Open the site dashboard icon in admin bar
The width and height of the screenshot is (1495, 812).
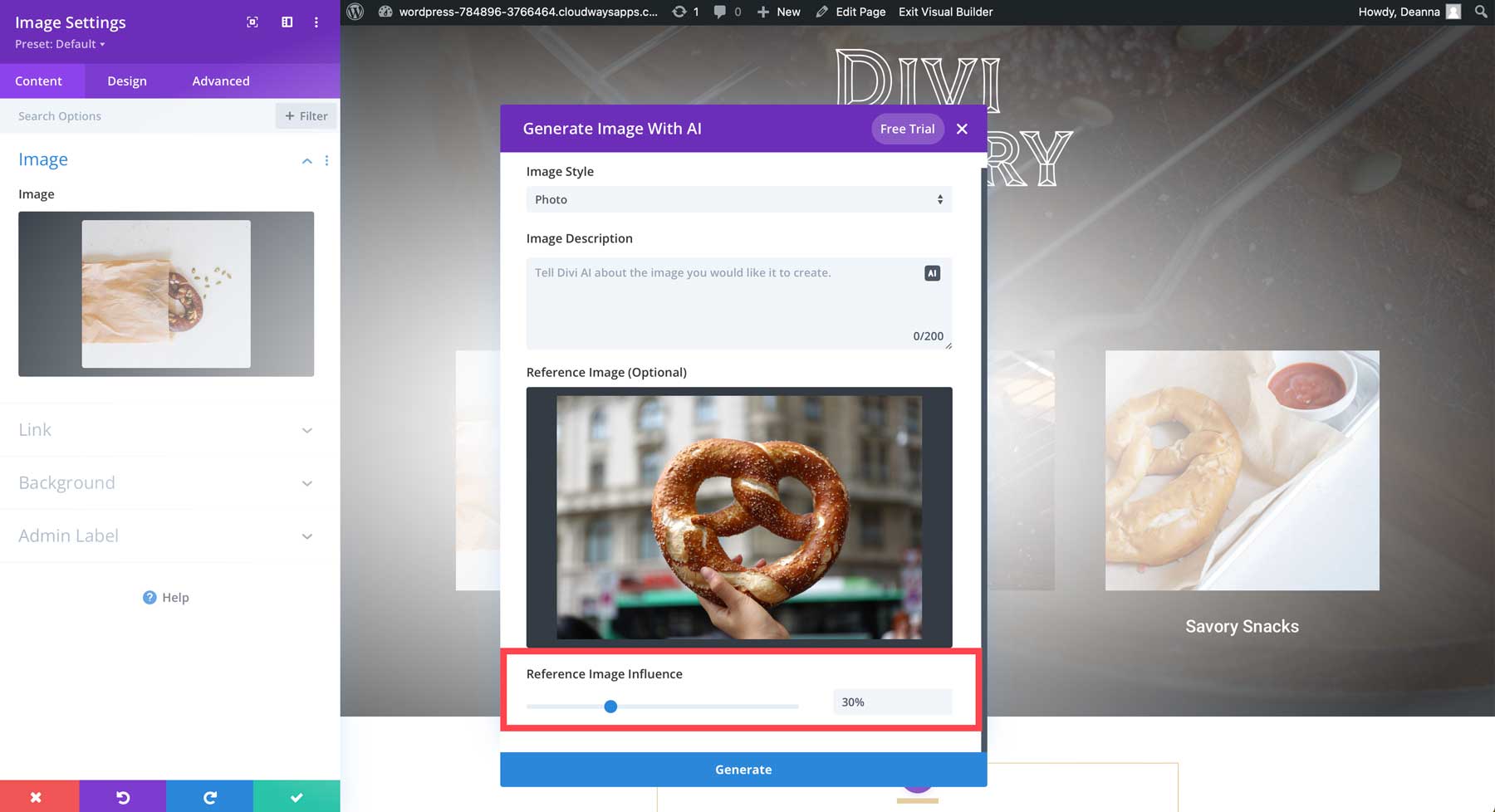click(x=385, y=12)
